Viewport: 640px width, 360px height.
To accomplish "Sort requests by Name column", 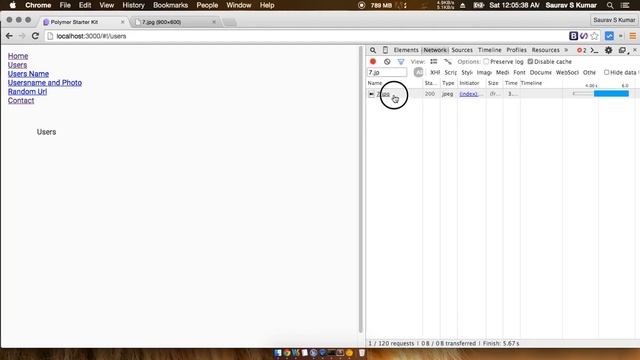I will 394,83.
